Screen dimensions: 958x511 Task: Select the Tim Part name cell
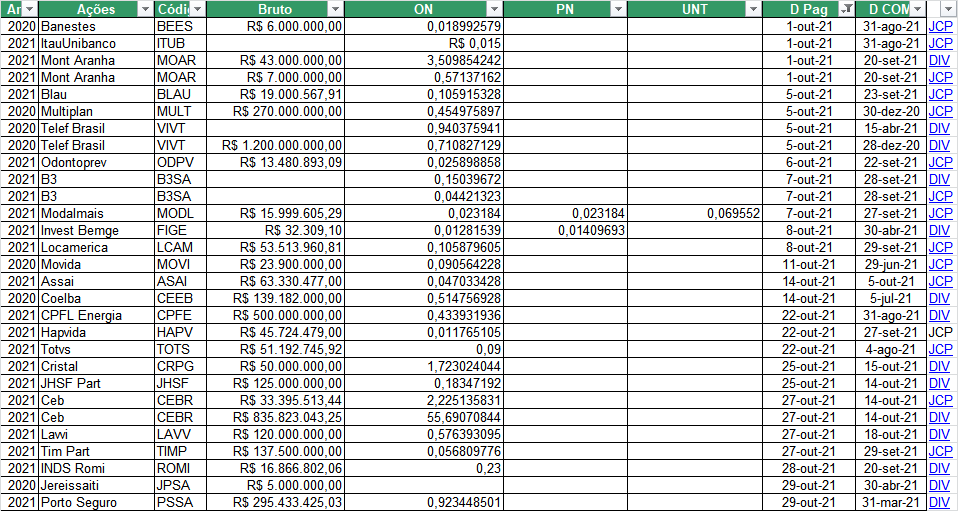click(97, 451)
